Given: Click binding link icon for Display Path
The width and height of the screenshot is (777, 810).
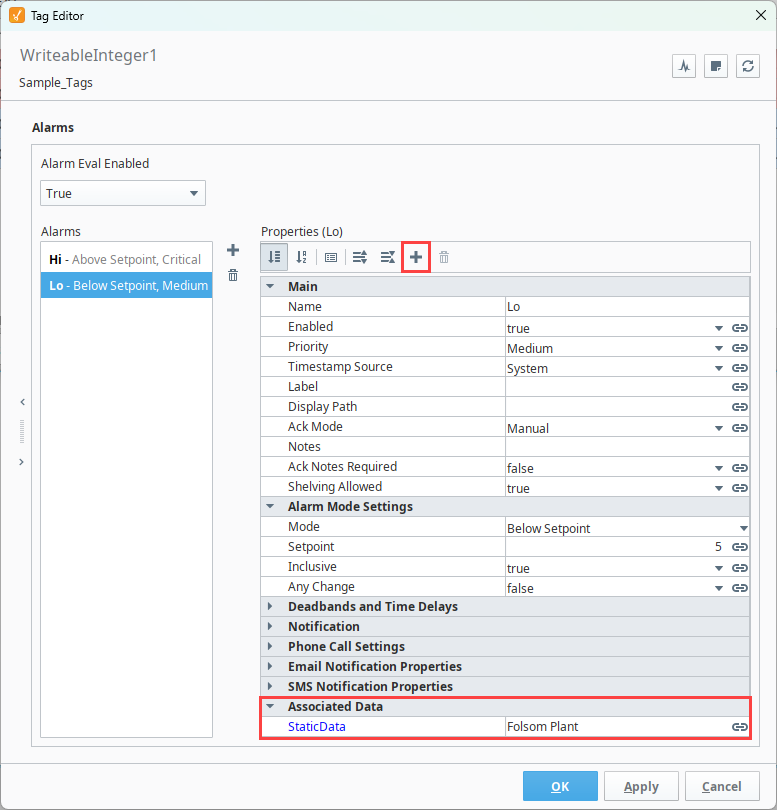Looking at the screenshot, I should pyautogui.click(x=740, y=407).
